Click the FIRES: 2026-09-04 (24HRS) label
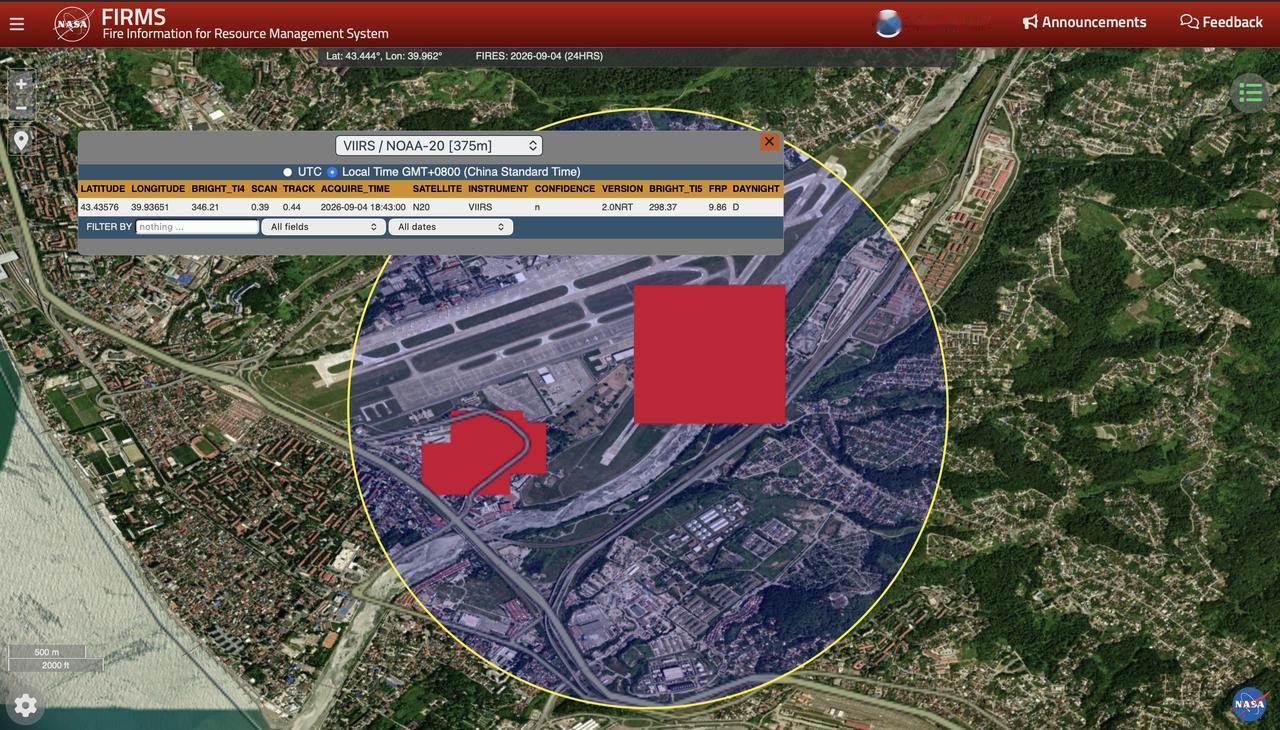This screenshot has width=1280, height=730. (539, 56)
